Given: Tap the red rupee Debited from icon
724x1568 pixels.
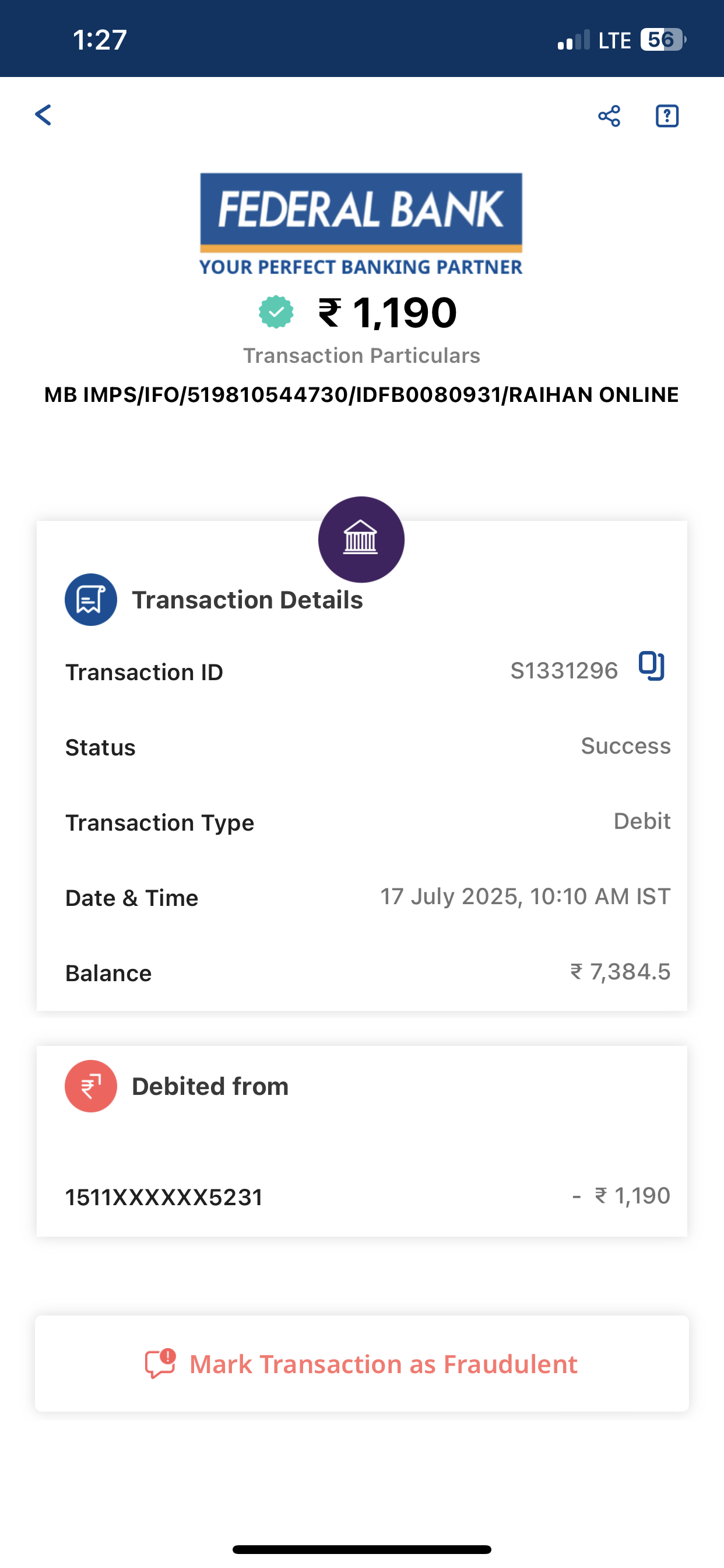Looking at the screenshot, I should click(91, 1087).
